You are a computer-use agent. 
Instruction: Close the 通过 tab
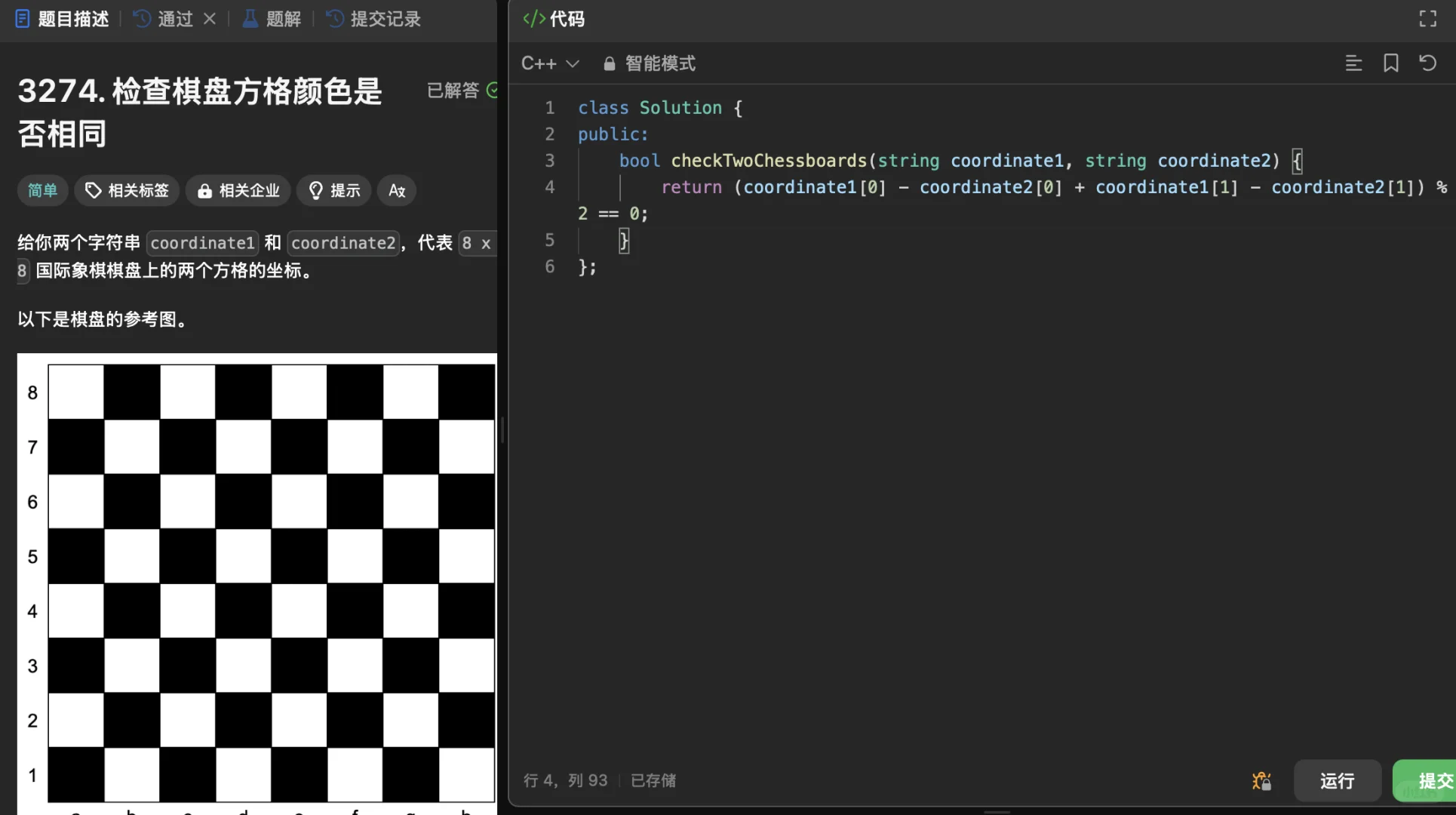point(210,19)
